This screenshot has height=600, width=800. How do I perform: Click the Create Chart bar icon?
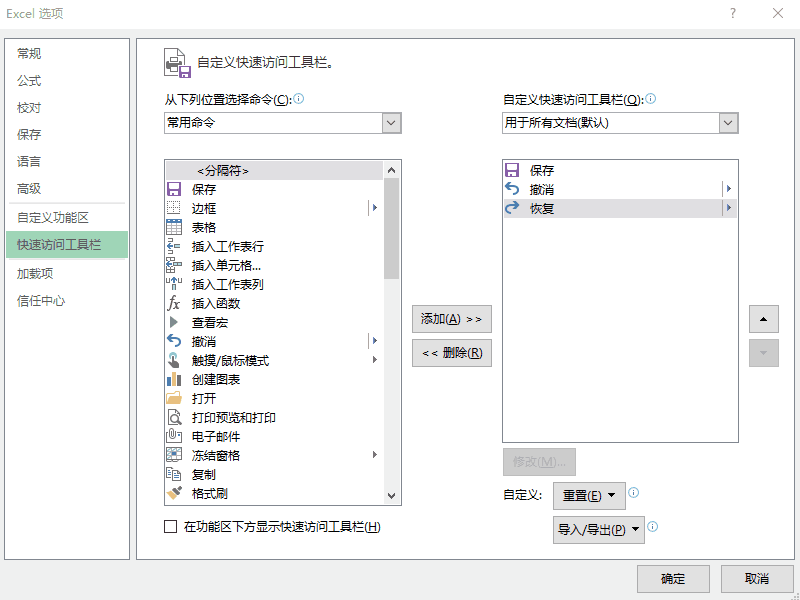coord(174,380)
